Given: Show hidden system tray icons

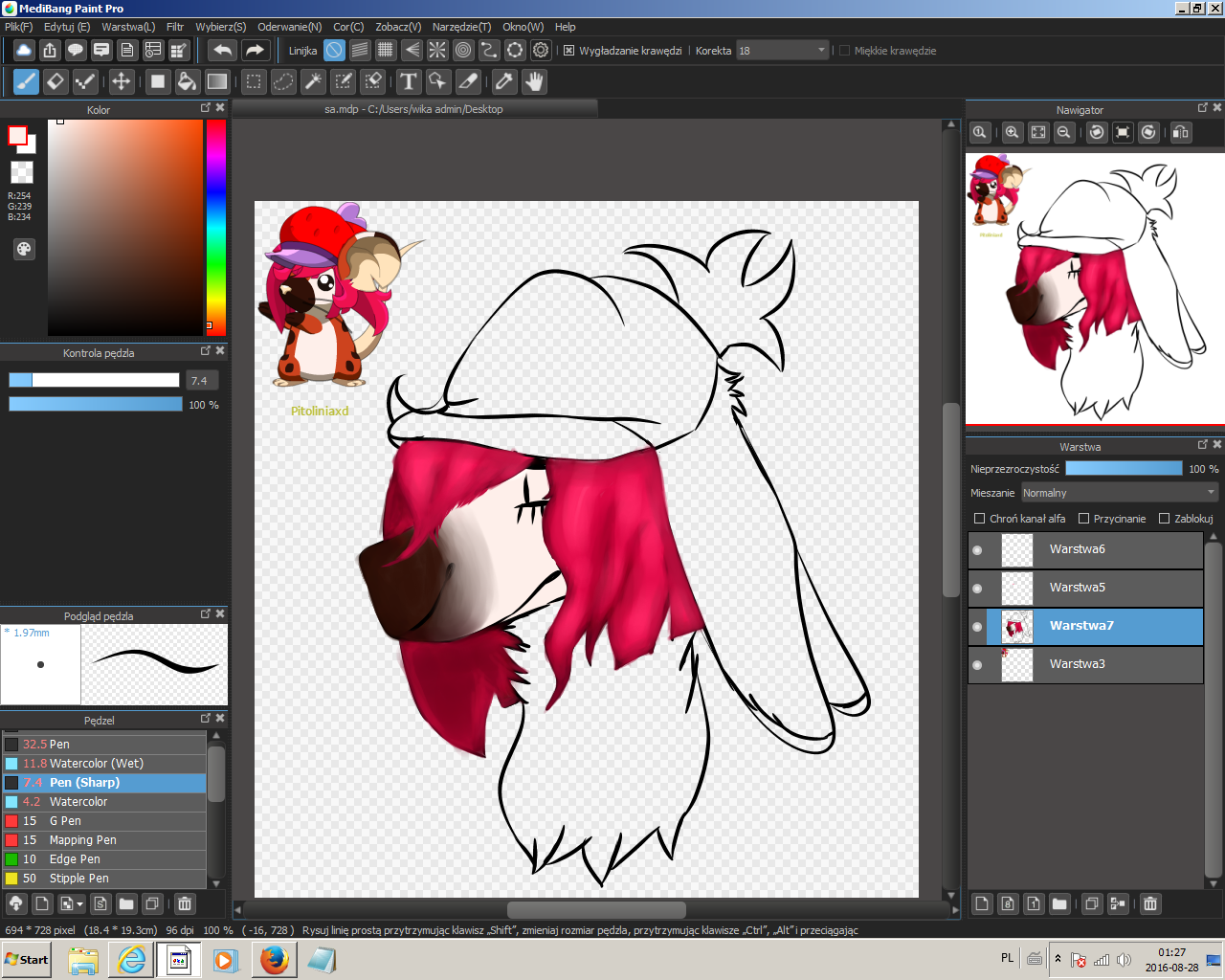Looking at the screenshot, I should tap(1058, 958).
